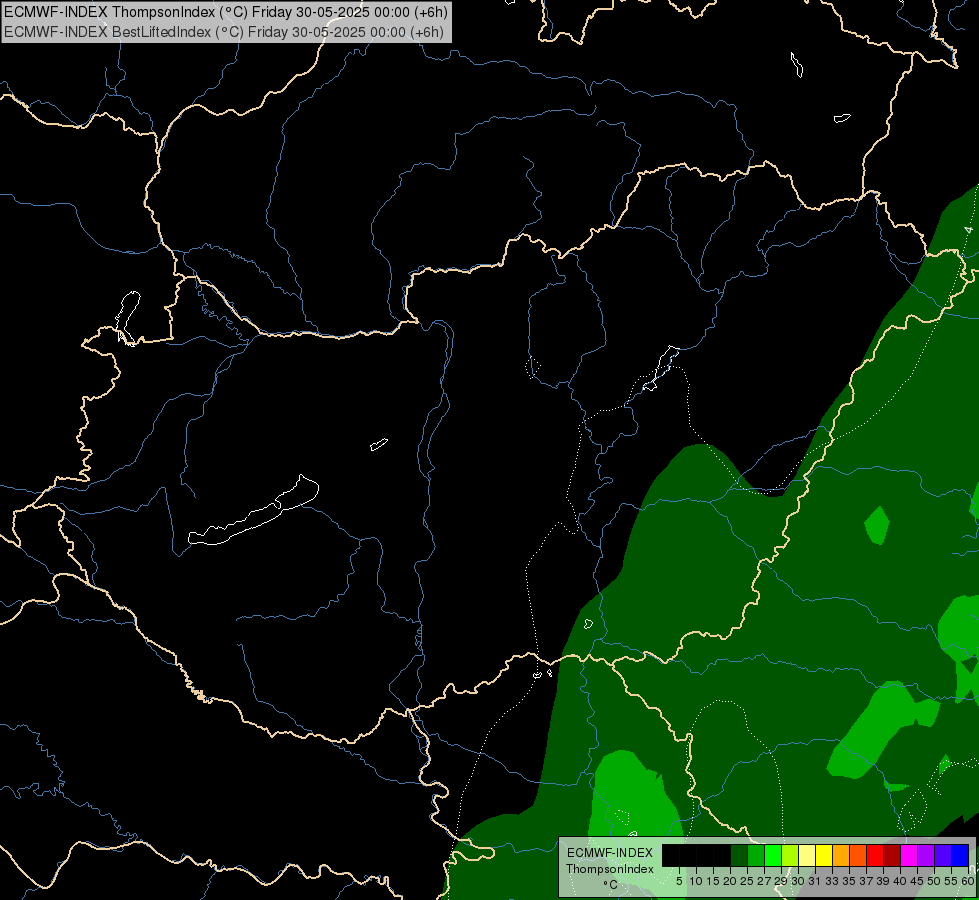The width and height of the screenshot is (979, 900).
Task: Select the dark red 39–40 legend swatch
Action: coord(892,855)
